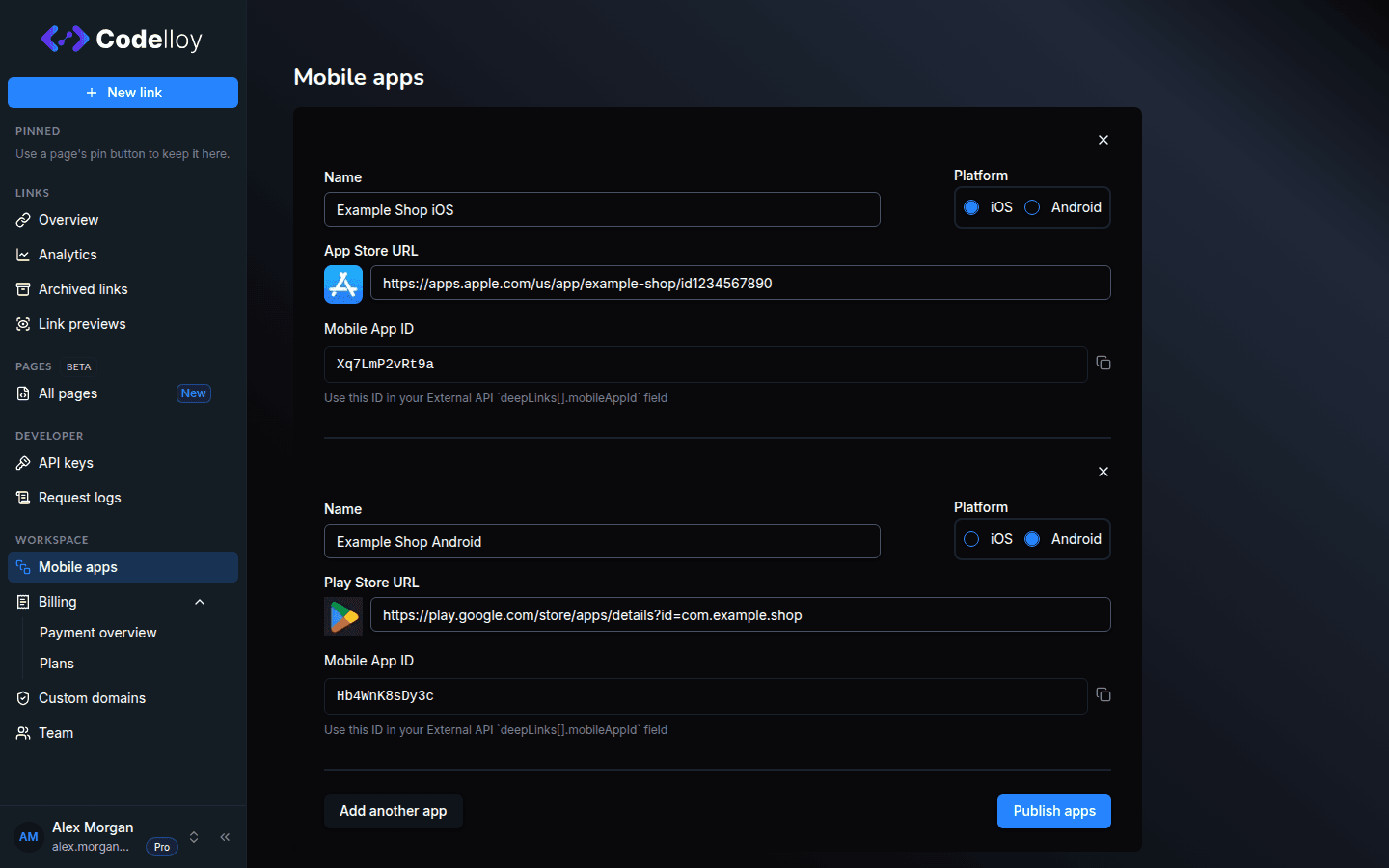Image resolution: width=1389 pixels, height=868 pixels.
Task: Click the Pro plan badge
Action: coord(162,847)
